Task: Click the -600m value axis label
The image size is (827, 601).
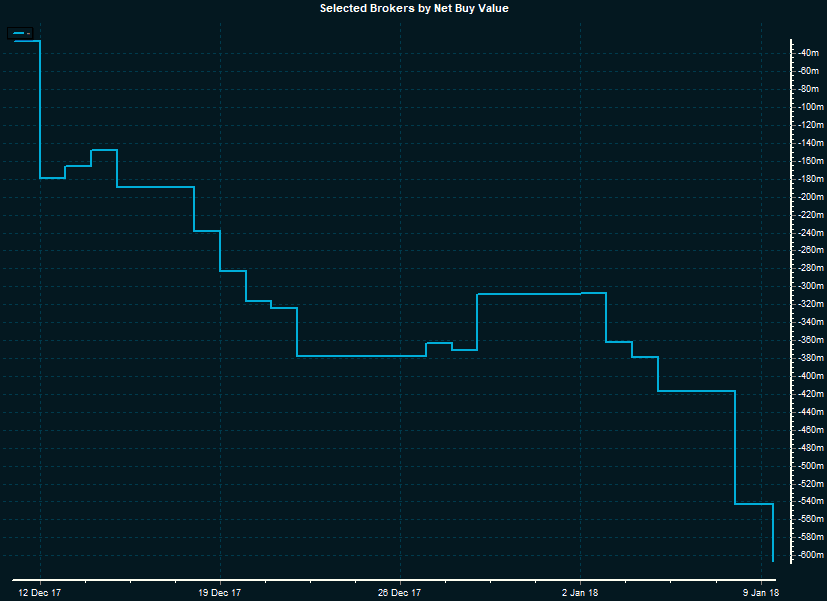Action: click(x=811, y=555)
